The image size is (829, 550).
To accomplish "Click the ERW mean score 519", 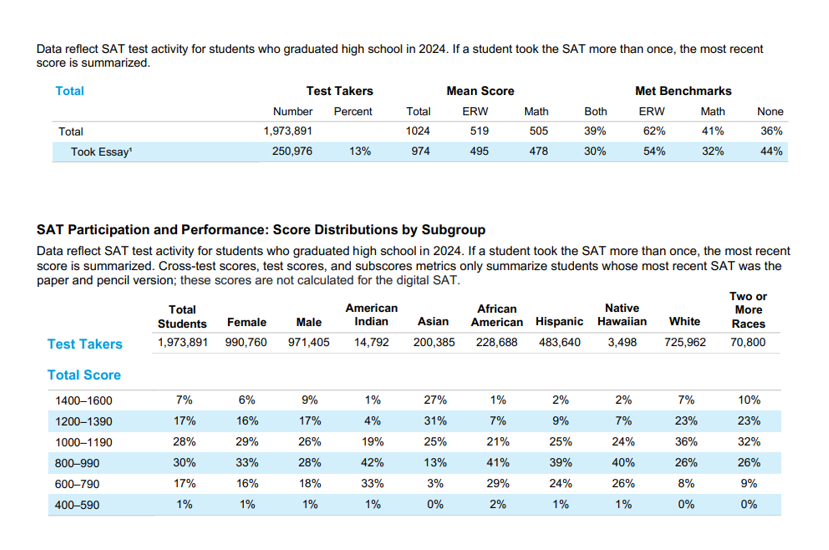I will pyautogui.click(x=480, y=131).
